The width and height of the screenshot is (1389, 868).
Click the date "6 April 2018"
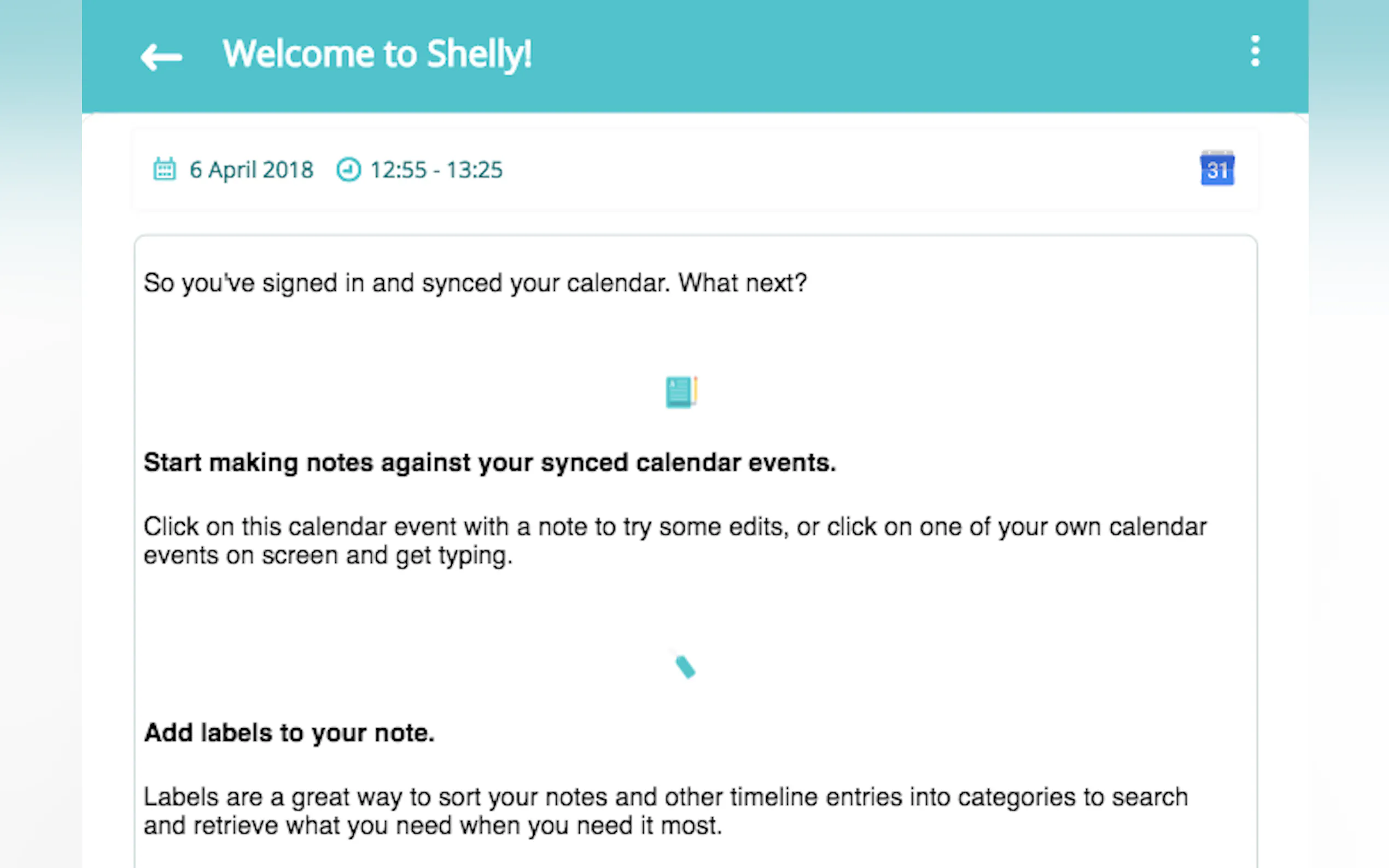pos(252,170)
